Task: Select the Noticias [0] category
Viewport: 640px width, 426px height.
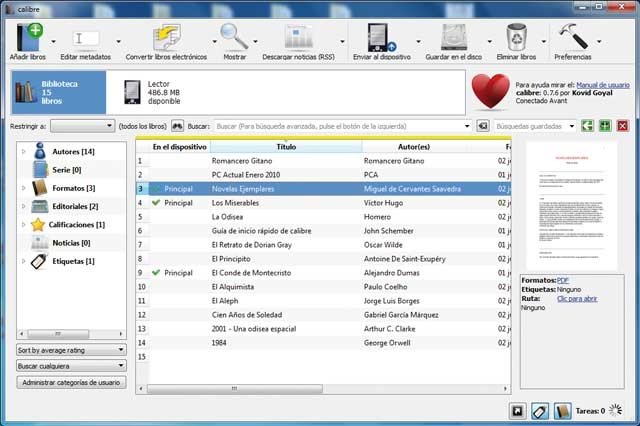Action: point(71,243)
